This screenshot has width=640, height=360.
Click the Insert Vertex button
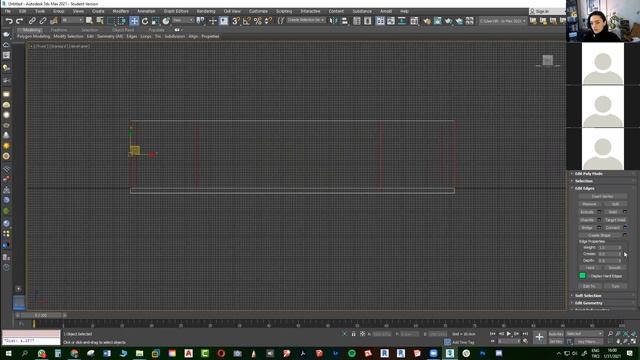coord(602,197)
